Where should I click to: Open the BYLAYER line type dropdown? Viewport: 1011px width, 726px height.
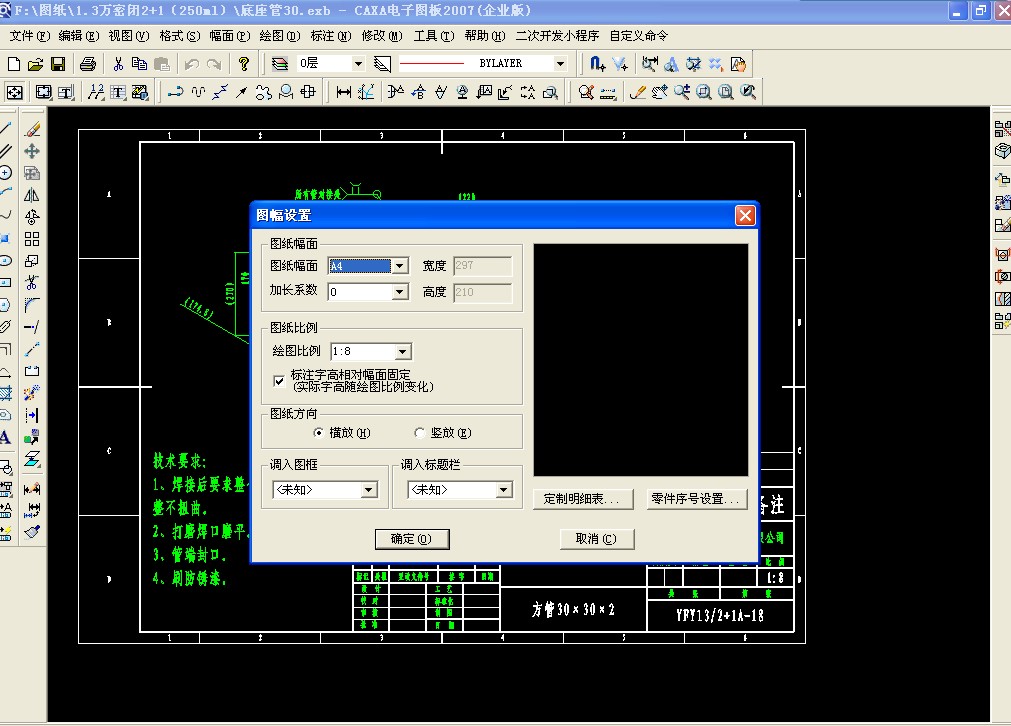coord(560,63)
